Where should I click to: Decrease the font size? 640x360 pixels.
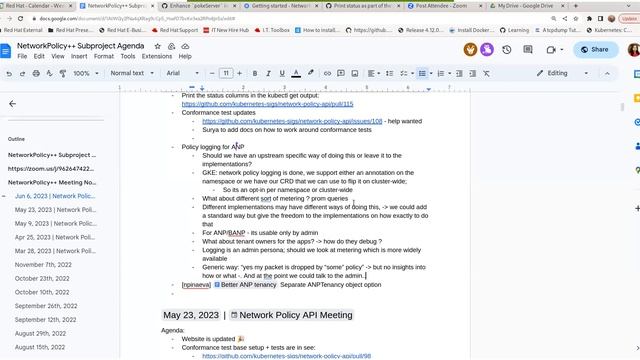(x=212, y=73)
